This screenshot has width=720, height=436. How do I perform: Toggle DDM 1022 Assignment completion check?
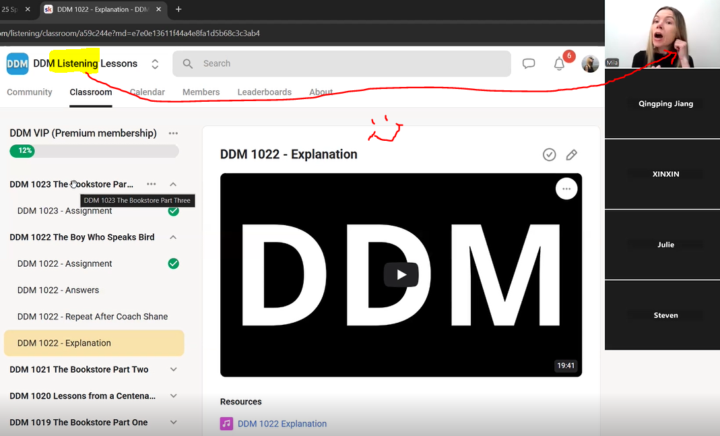pyautogui.click(x=173, y=263)
